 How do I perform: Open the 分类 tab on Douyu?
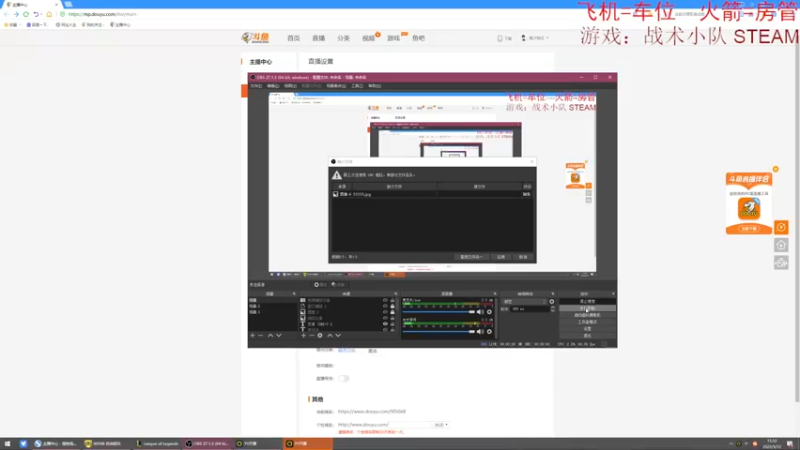(x=343, y=38)
